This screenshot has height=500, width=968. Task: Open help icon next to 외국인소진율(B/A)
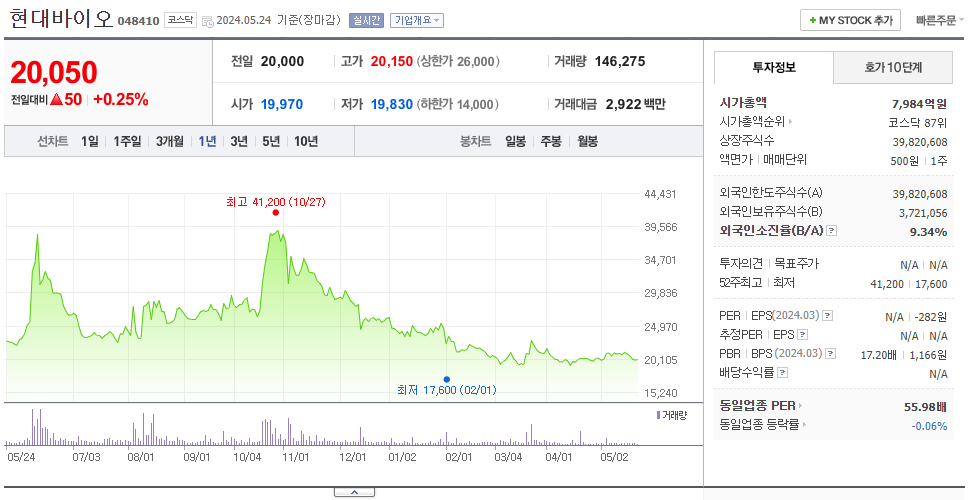click(832, 231)
